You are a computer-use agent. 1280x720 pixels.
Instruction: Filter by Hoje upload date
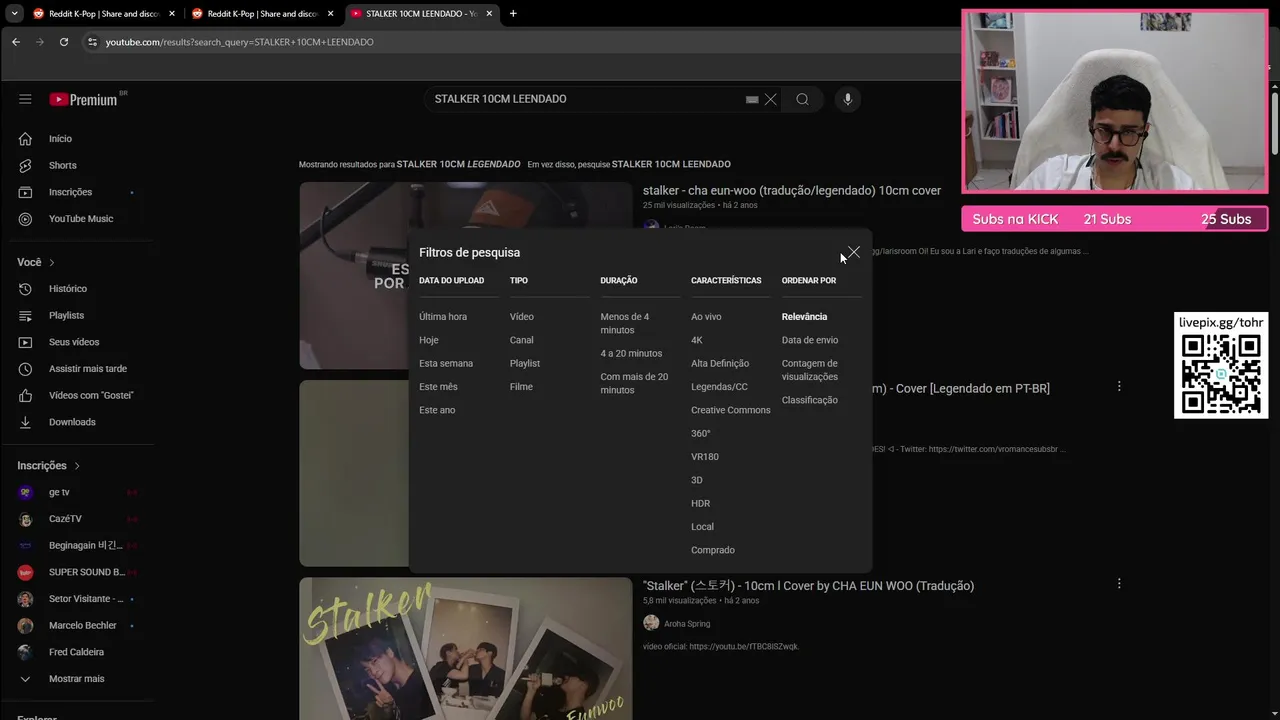pyautogui.click(x=429, y=340)
